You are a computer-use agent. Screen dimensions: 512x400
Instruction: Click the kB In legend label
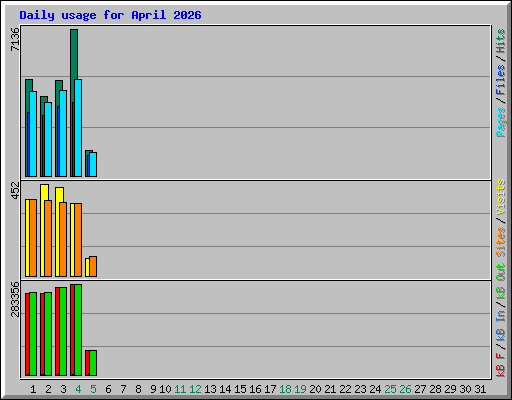click(x=501, y=325)
